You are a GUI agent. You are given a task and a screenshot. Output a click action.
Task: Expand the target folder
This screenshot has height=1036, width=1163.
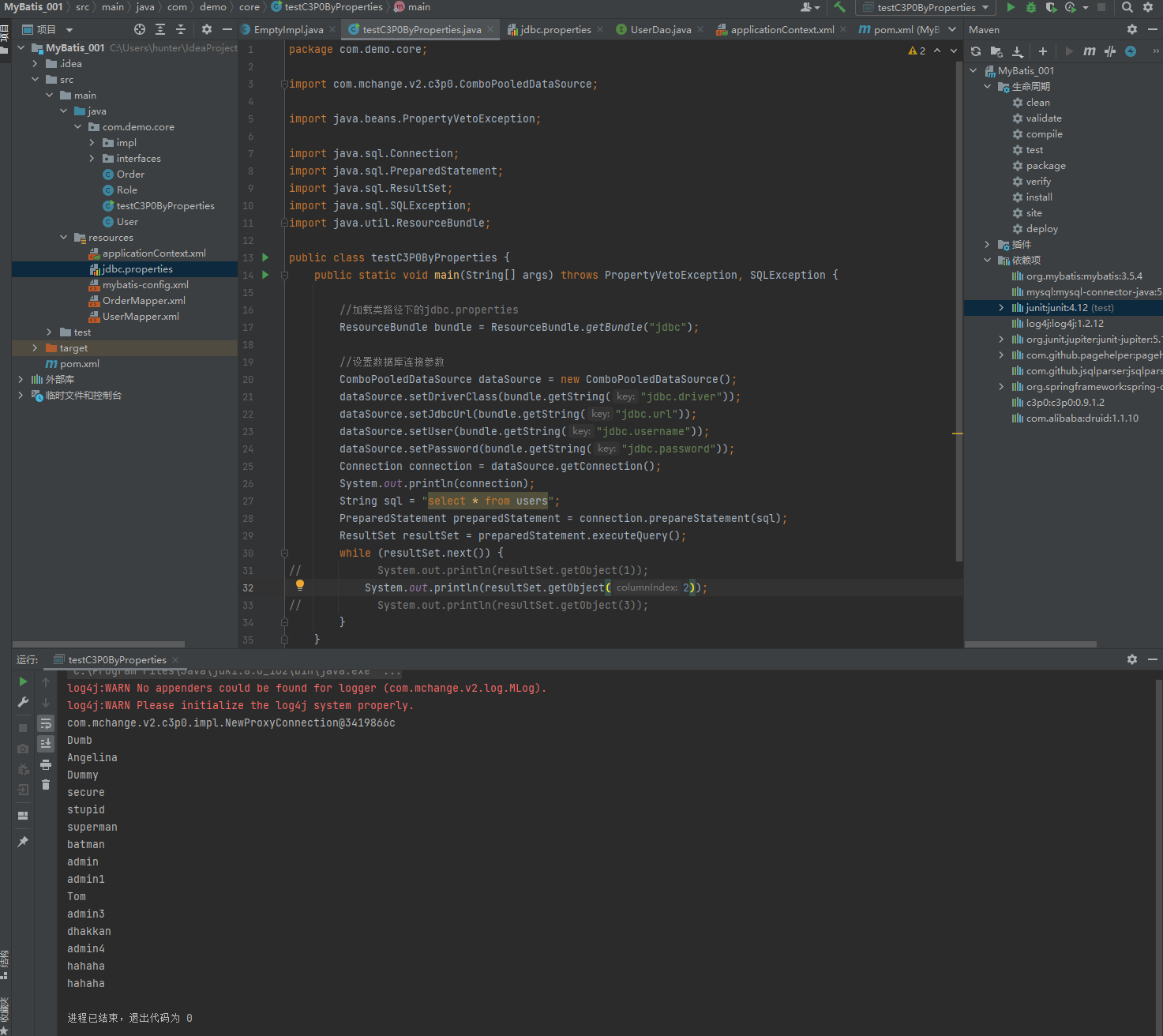point(35,348)
